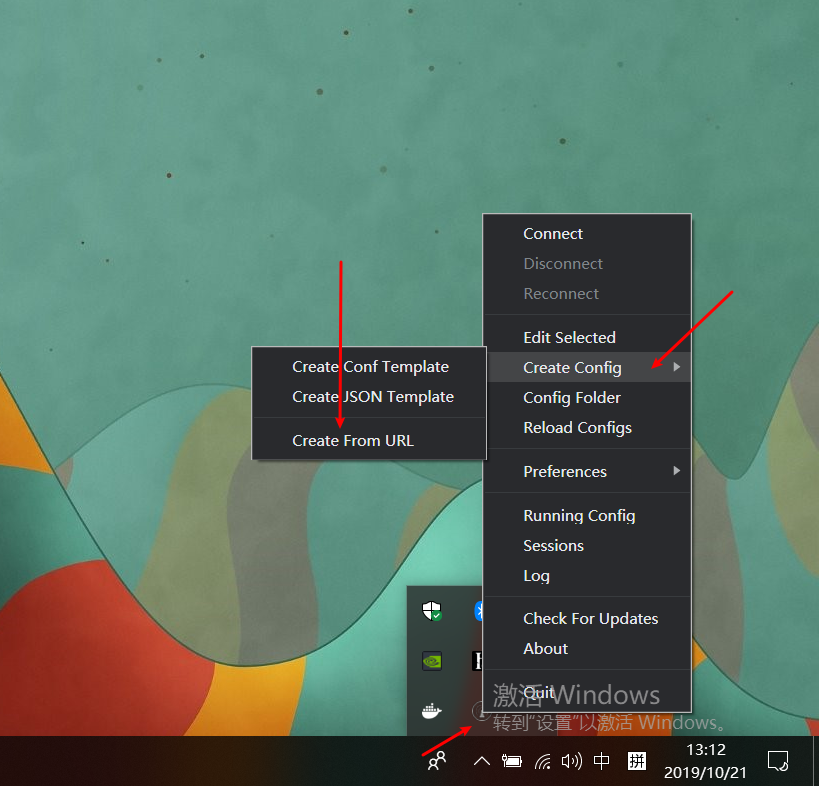Click Check For Updates
Image resolution: width=819 pixels, height=786 pixels.
click(x=590, y=619)
